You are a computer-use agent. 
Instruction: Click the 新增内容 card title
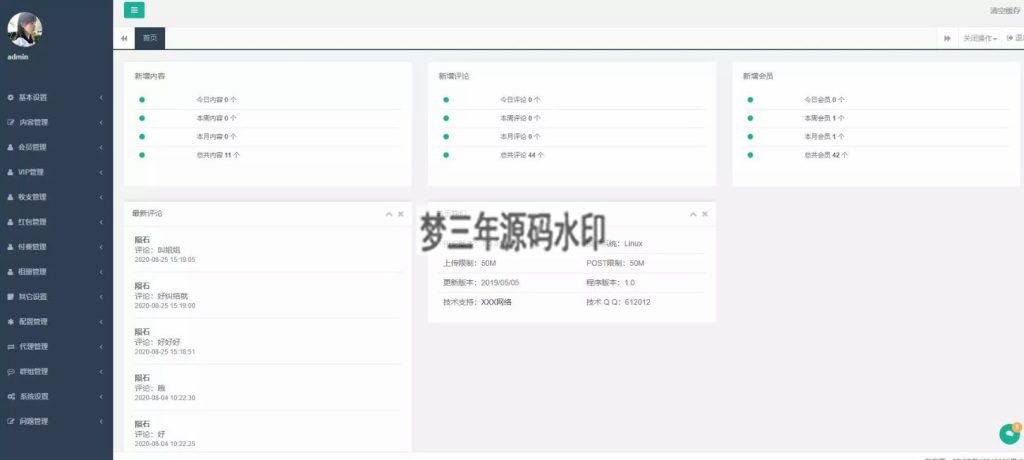pos(150,76)
